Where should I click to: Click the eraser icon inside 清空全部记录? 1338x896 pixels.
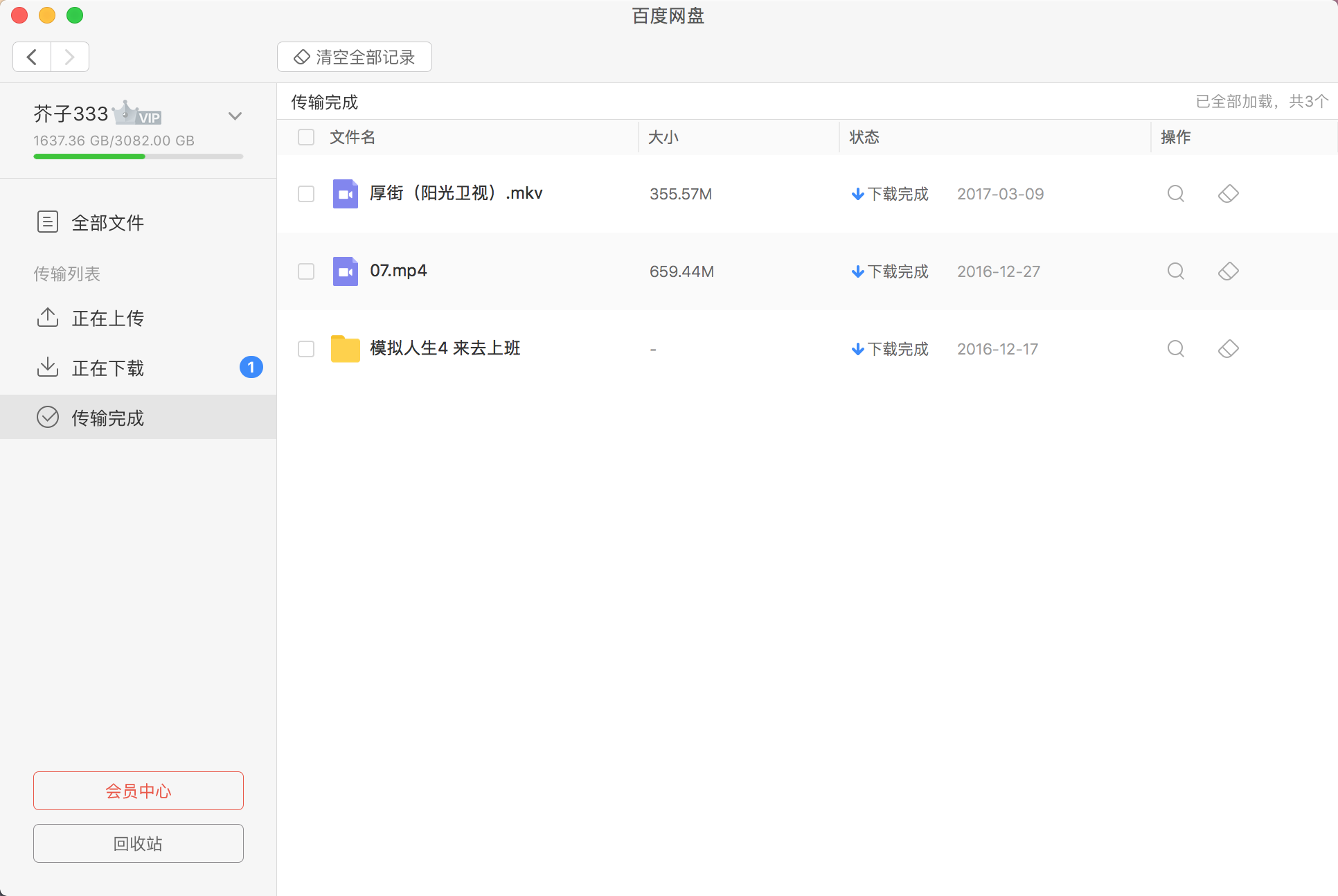click(x=301, y=57)
